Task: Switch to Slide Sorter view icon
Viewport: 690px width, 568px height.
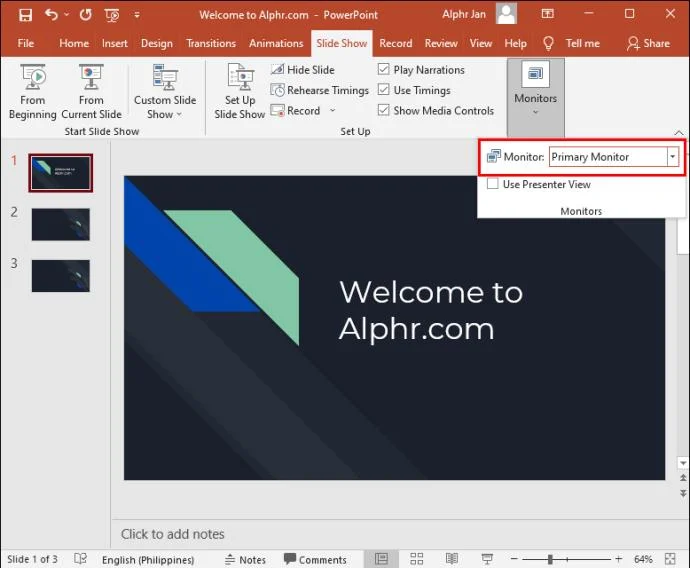Action: pos(416,559)
